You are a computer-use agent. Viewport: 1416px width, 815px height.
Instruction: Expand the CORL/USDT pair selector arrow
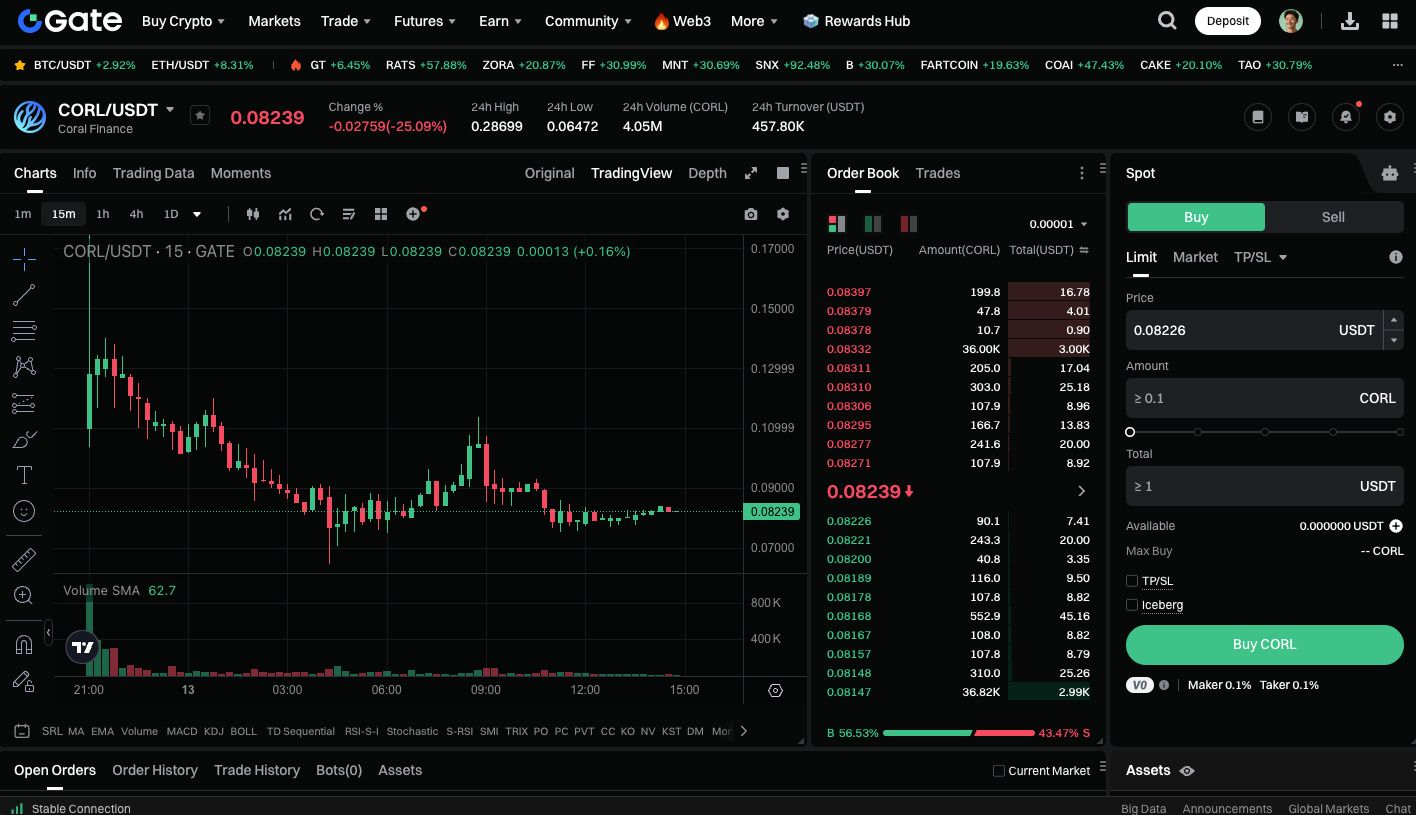pyautogui.click(x=170, y=110)
